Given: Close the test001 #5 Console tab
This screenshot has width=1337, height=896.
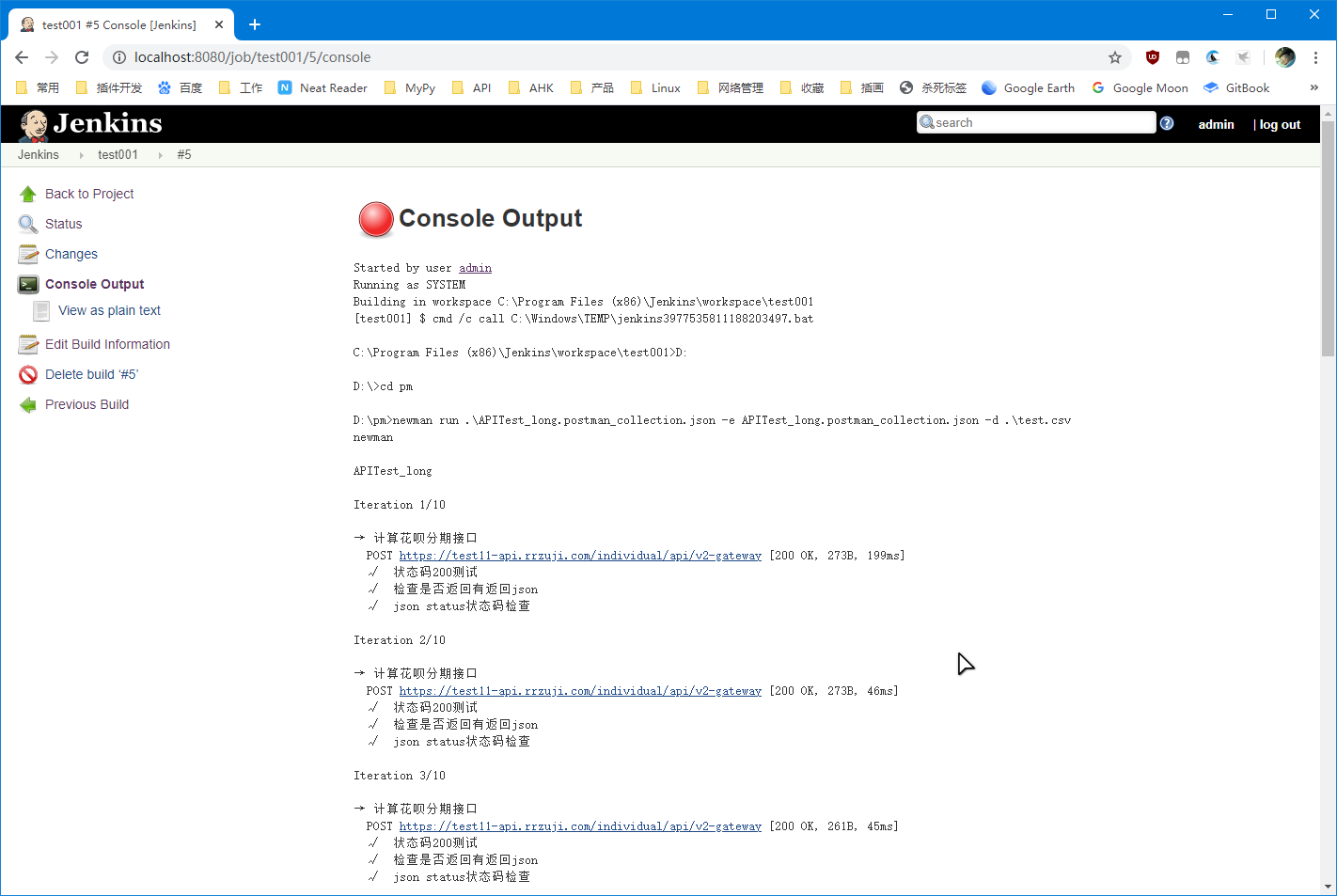Looking at the screenshot, I should click(219, 24).
